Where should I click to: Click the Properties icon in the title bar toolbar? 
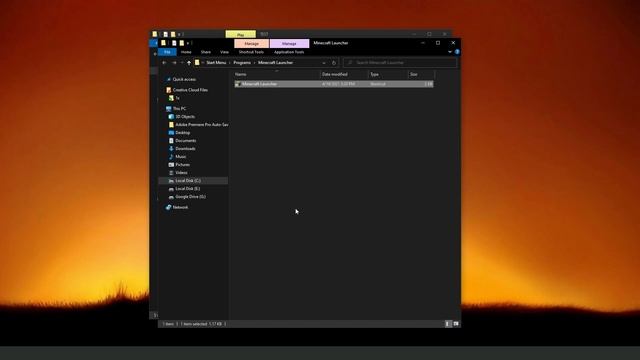tap(174, 43)
